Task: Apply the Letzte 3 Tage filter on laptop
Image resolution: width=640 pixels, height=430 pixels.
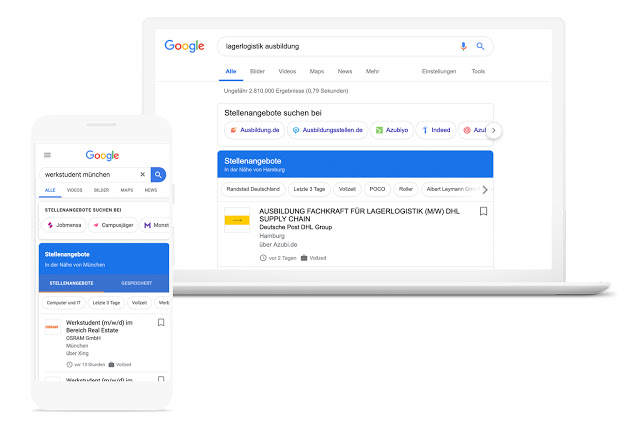Action: (x=309, y=189)
